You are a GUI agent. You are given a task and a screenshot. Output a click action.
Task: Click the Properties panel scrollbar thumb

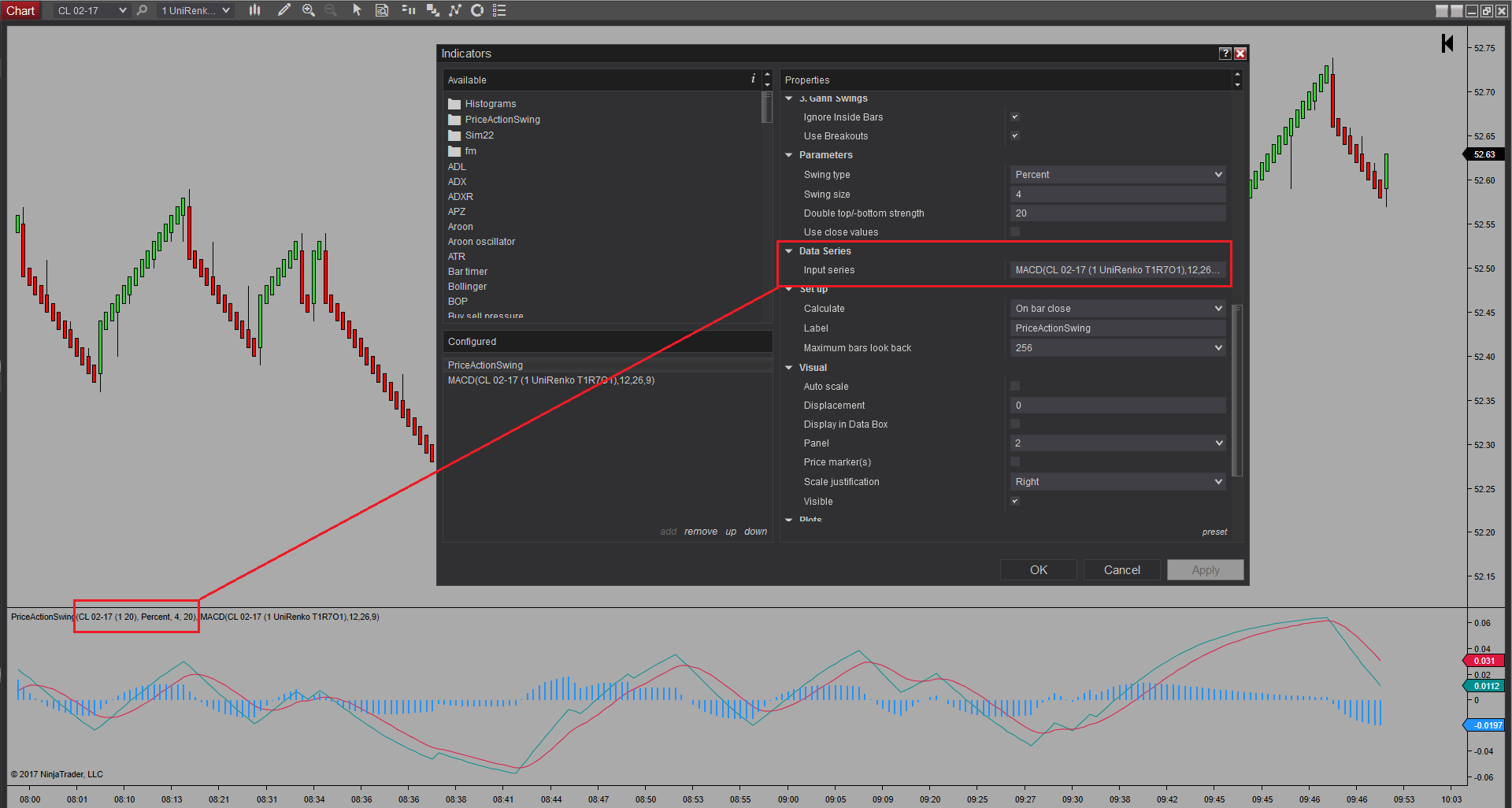[1237, 391]
